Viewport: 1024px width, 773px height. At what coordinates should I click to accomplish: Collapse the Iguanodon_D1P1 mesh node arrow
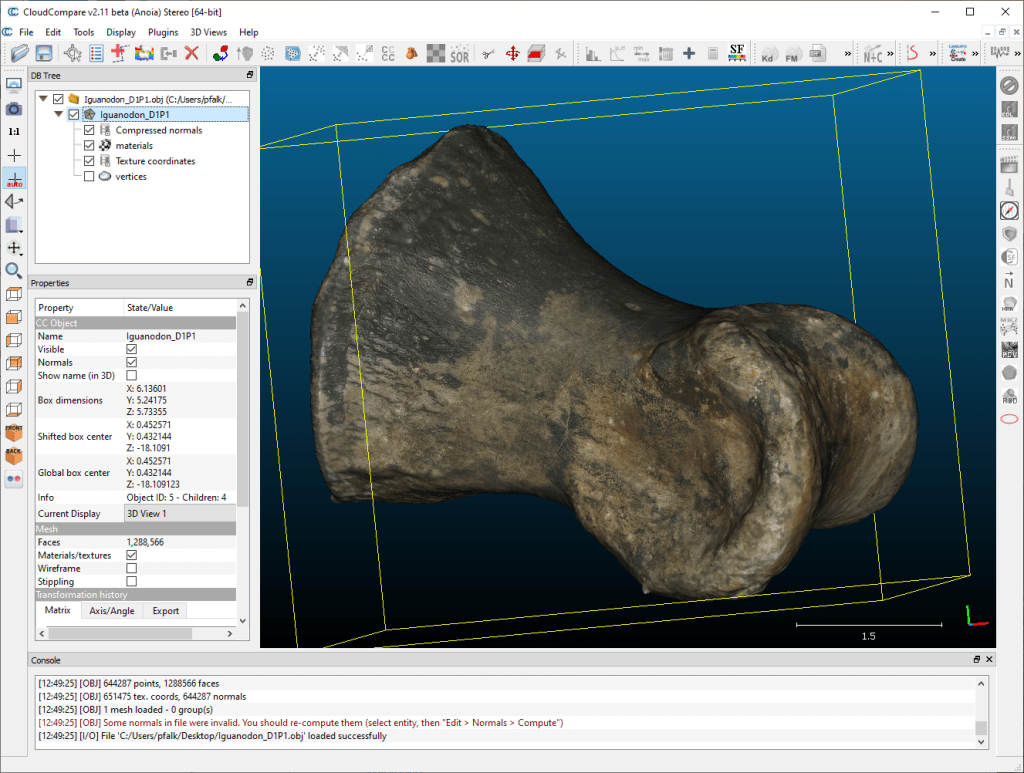coord(58,115)
